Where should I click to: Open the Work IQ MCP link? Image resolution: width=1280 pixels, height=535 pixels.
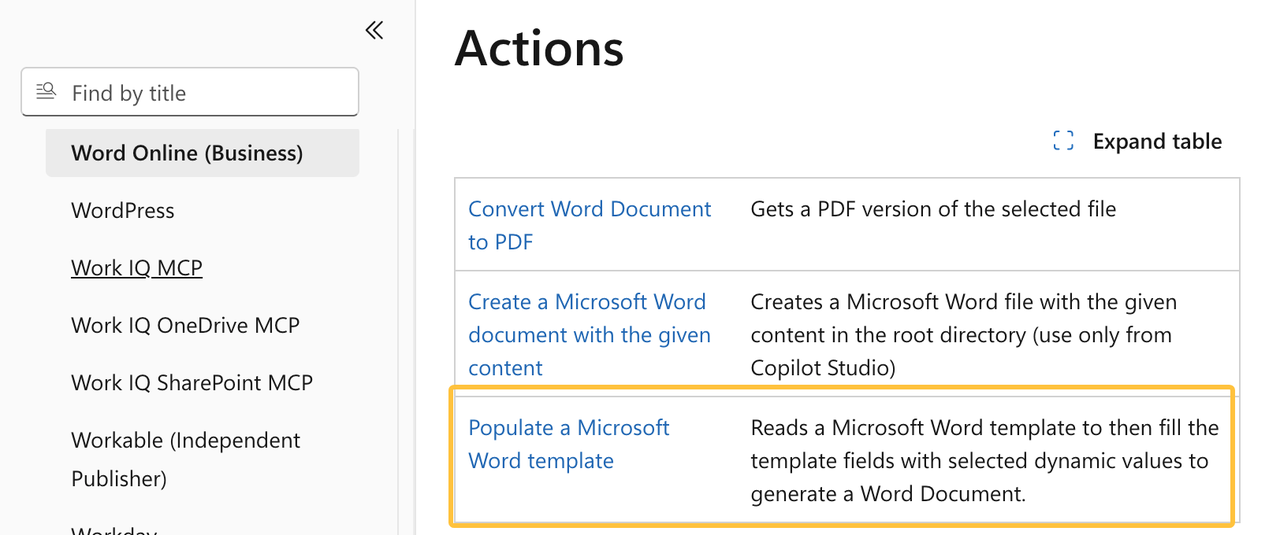click(137, 268)
